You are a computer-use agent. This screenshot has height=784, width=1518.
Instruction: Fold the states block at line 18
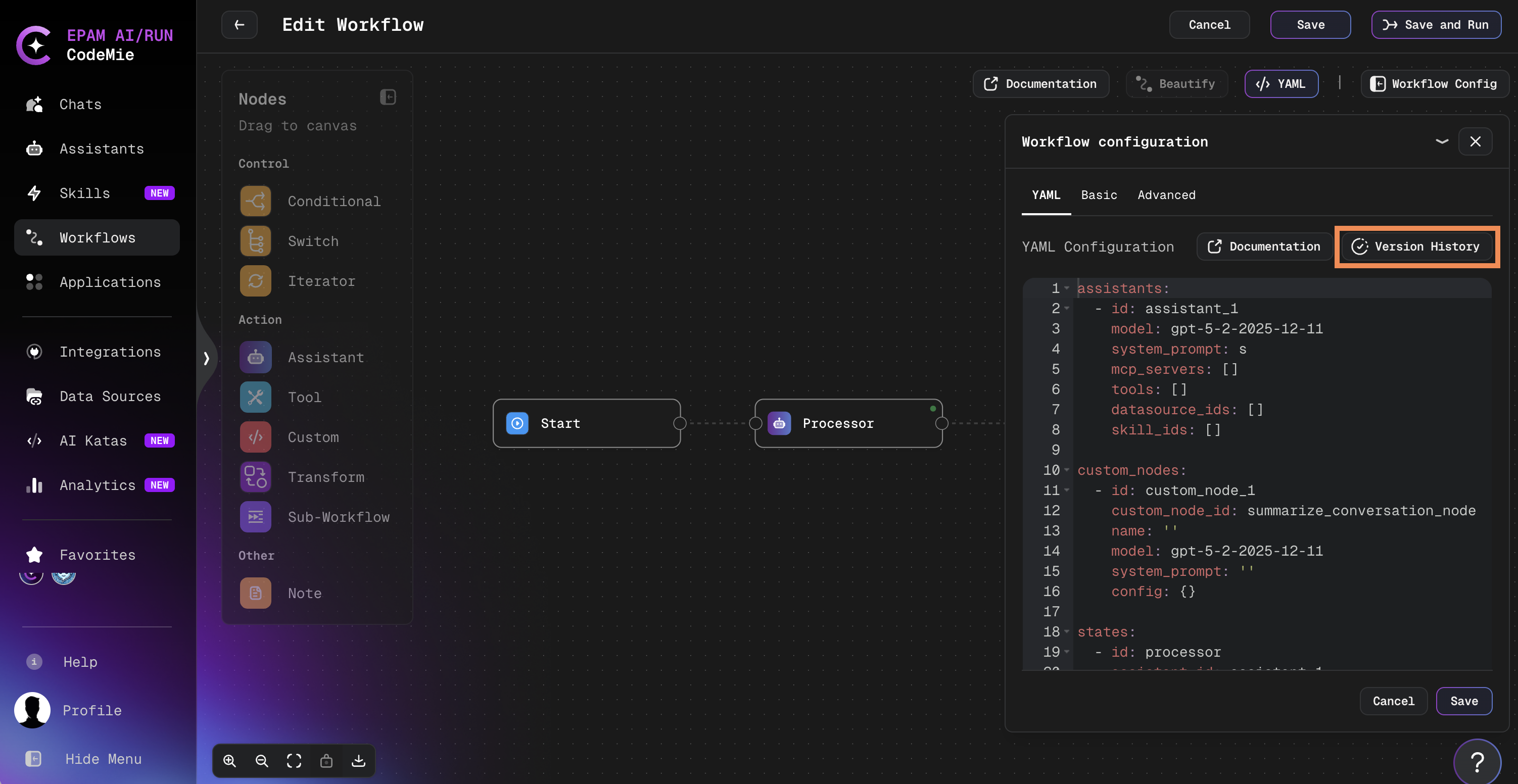point(1066,631)
